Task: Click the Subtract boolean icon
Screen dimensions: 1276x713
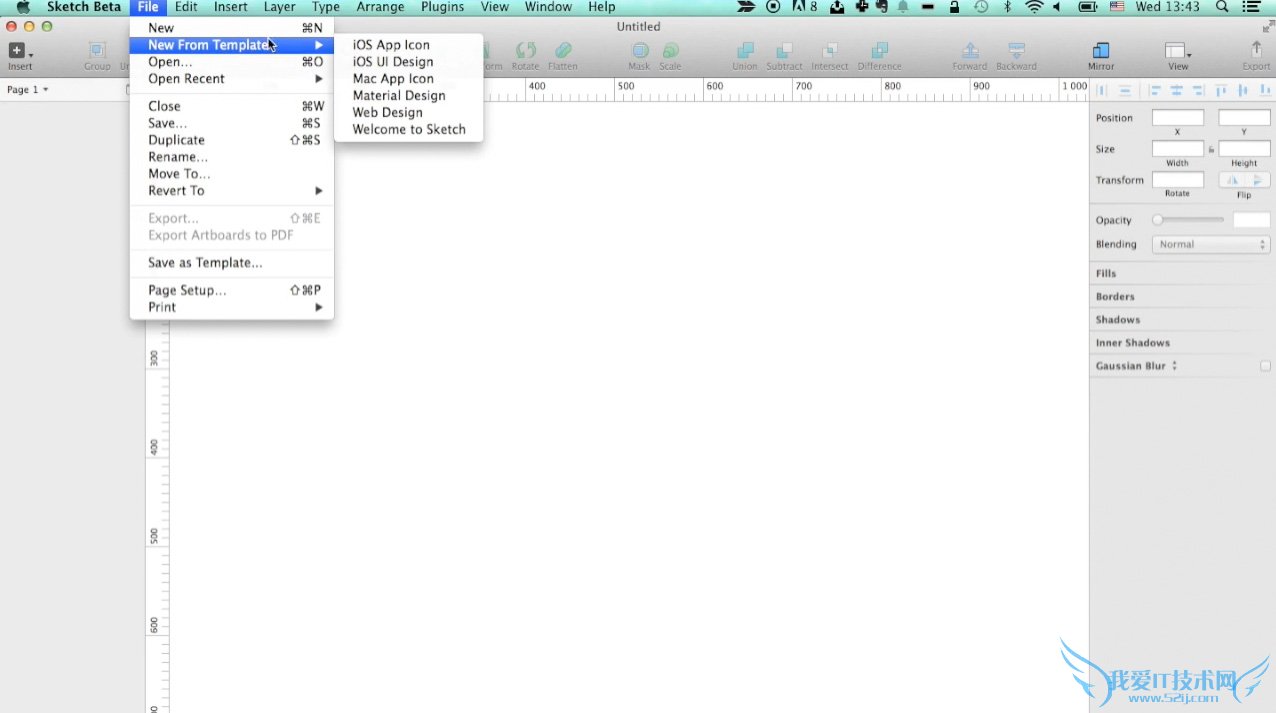Action: 784,50
